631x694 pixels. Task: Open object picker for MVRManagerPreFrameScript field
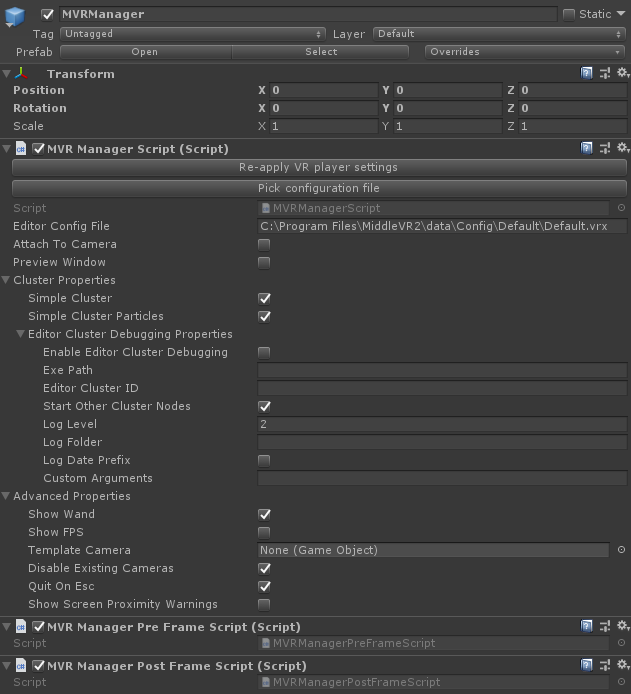621,643
